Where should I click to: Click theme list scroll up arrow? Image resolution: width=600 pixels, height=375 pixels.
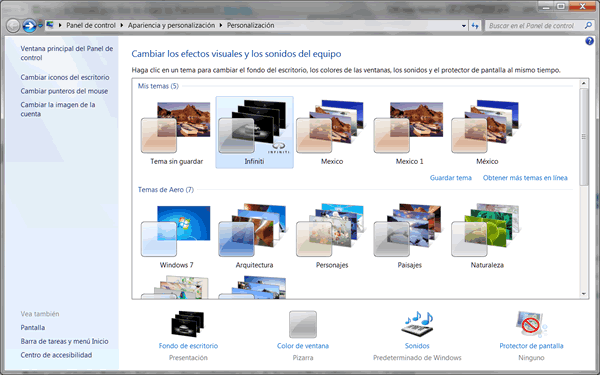[x=584, y=83]
